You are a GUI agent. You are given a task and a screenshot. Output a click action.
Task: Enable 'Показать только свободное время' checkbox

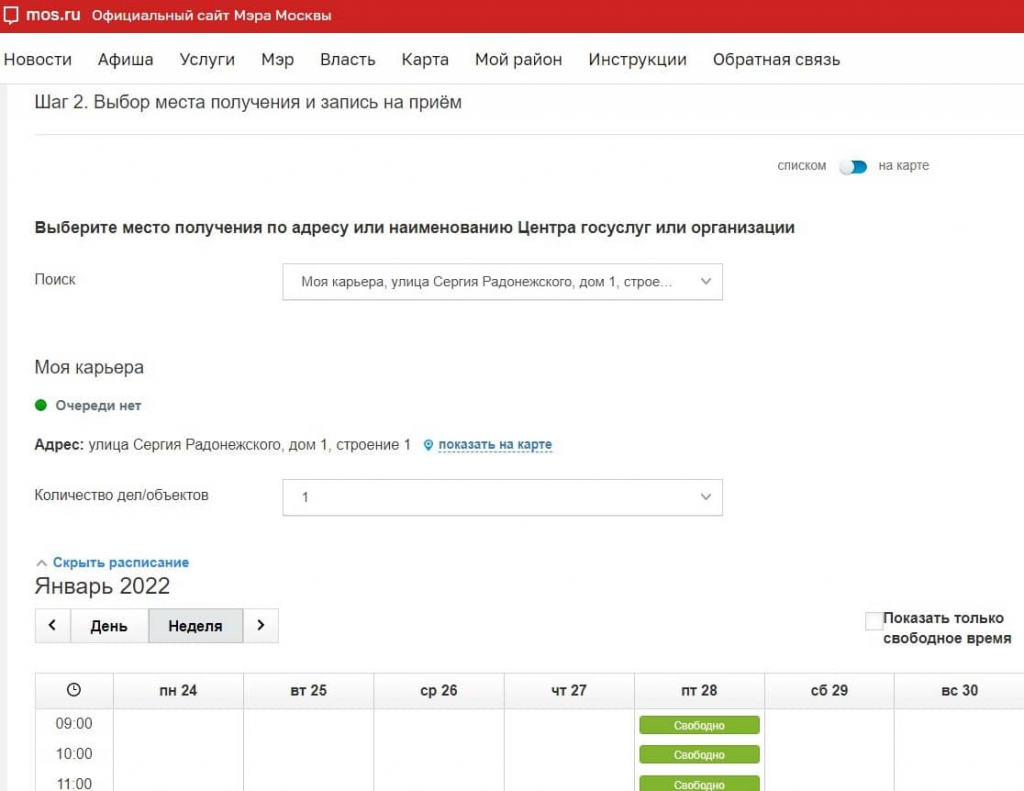point(874,621)
